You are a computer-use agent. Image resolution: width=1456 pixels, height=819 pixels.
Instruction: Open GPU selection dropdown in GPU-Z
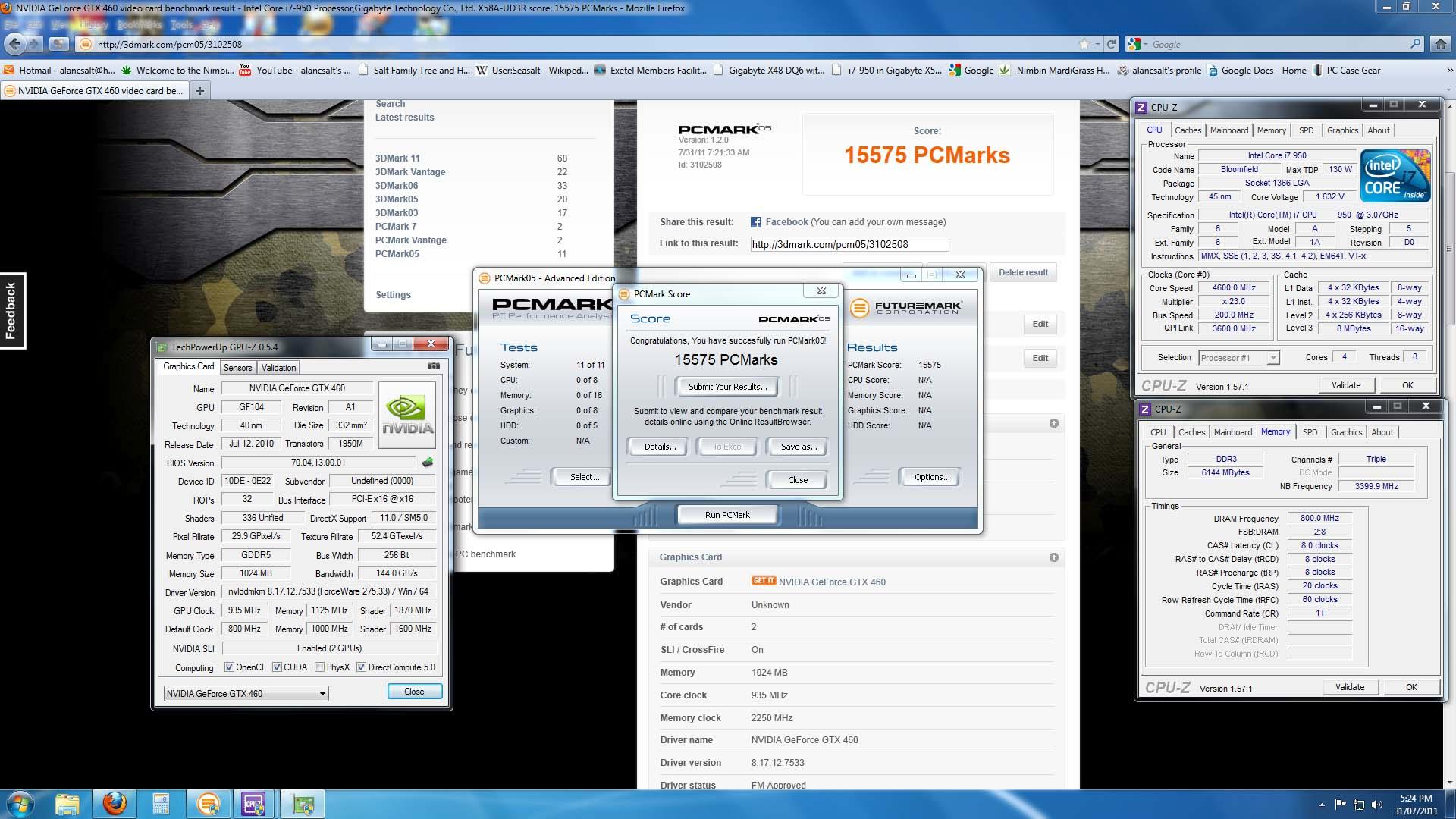246,693
